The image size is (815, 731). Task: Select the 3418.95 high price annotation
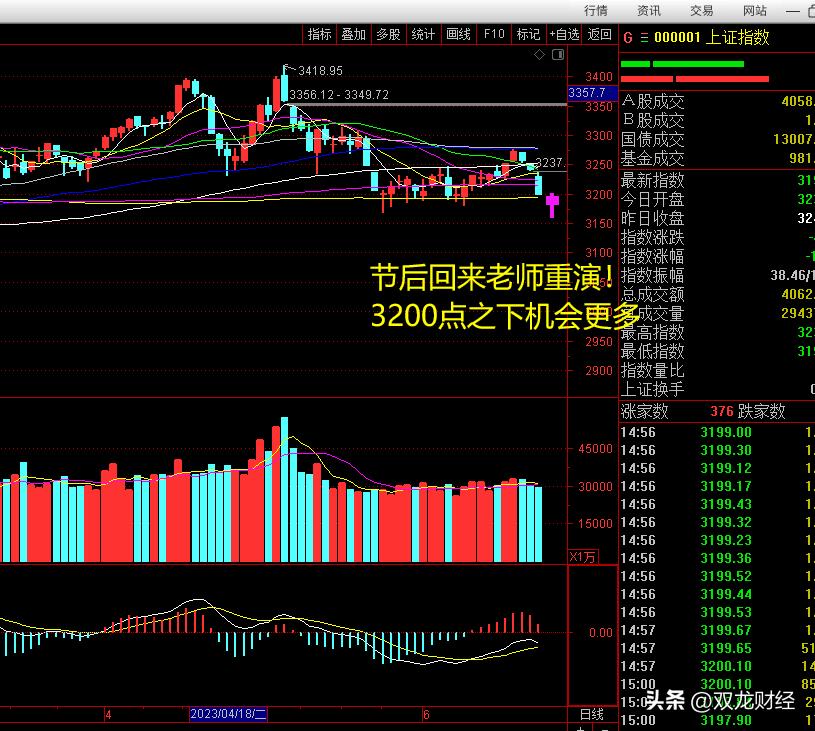[x=320, y=71]
